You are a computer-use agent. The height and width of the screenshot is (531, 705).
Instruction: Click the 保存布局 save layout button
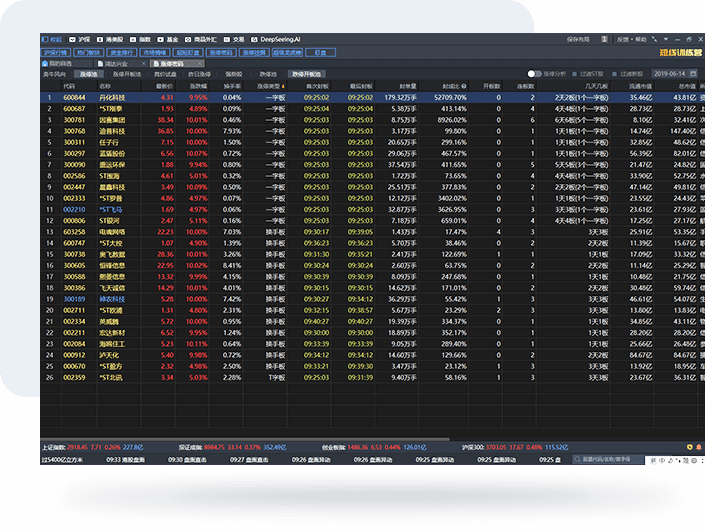578,39
